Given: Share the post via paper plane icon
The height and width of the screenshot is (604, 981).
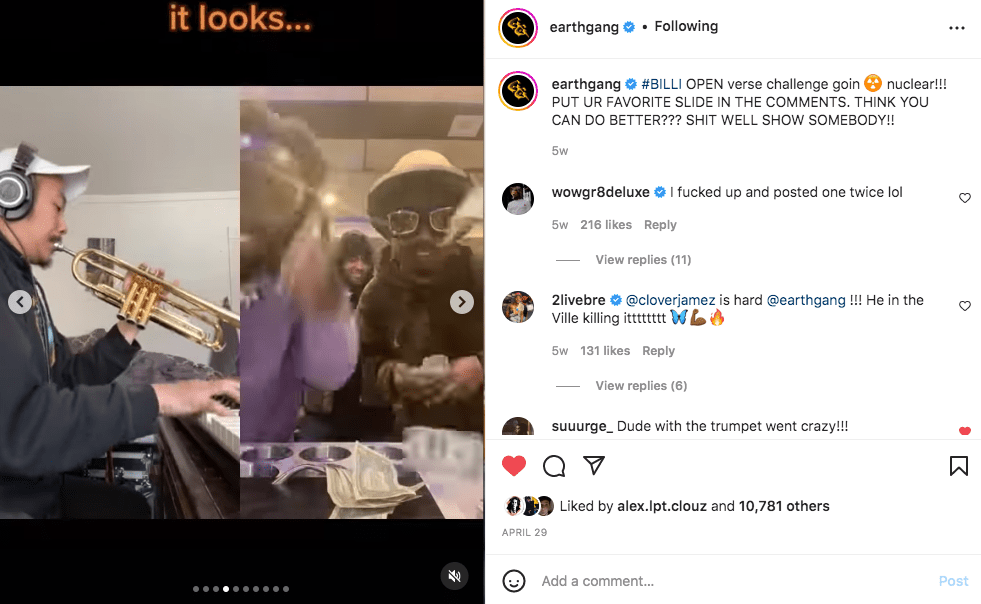Looking at the screenshot, I should [594, 465].
